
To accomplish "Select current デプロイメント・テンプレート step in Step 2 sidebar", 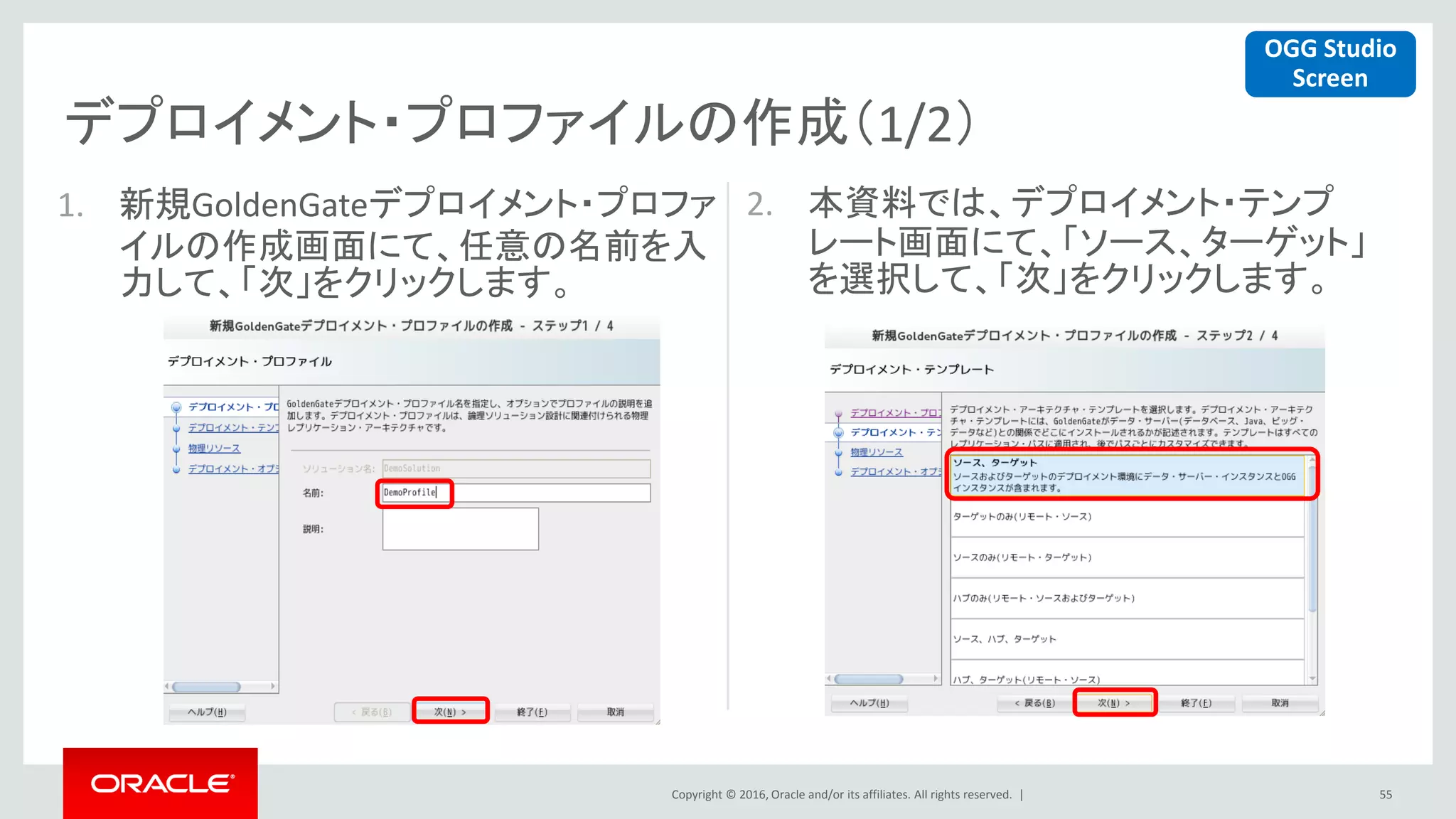I will (x=895, y=432).
